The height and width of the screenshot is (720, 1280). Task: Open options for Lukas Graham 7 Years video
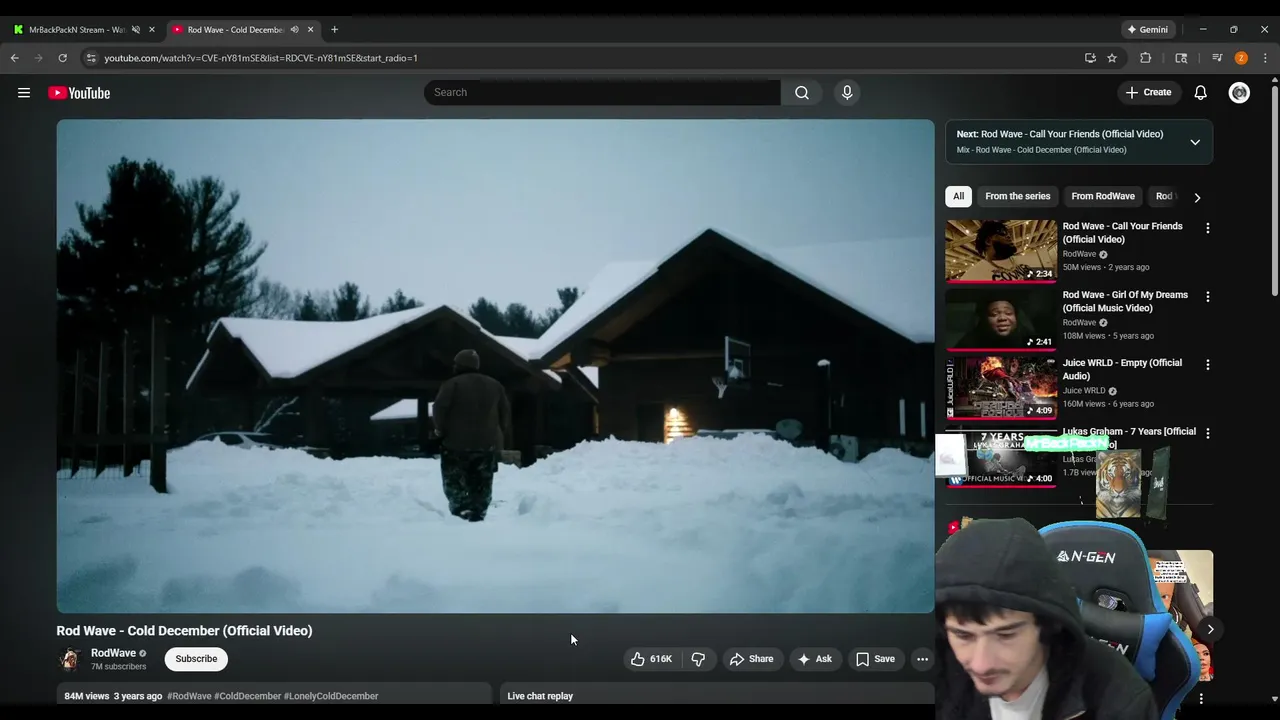pos(1207,433)
